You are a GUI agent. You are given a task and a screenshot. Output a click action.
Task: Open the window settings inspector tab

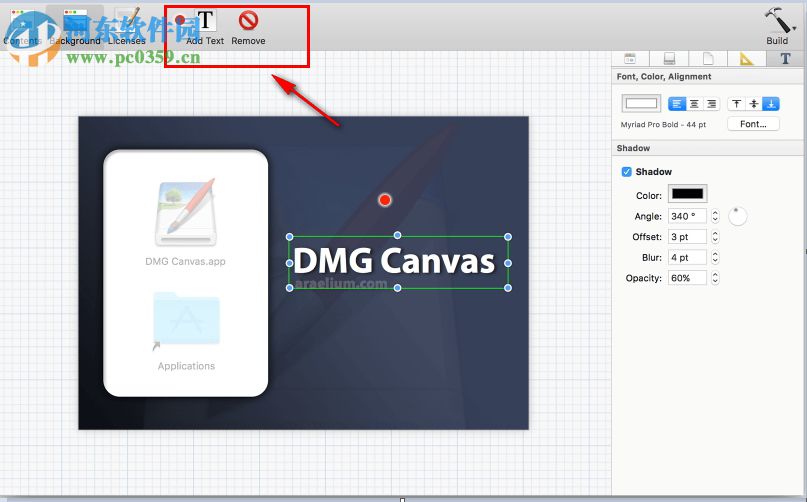(630, 59)
